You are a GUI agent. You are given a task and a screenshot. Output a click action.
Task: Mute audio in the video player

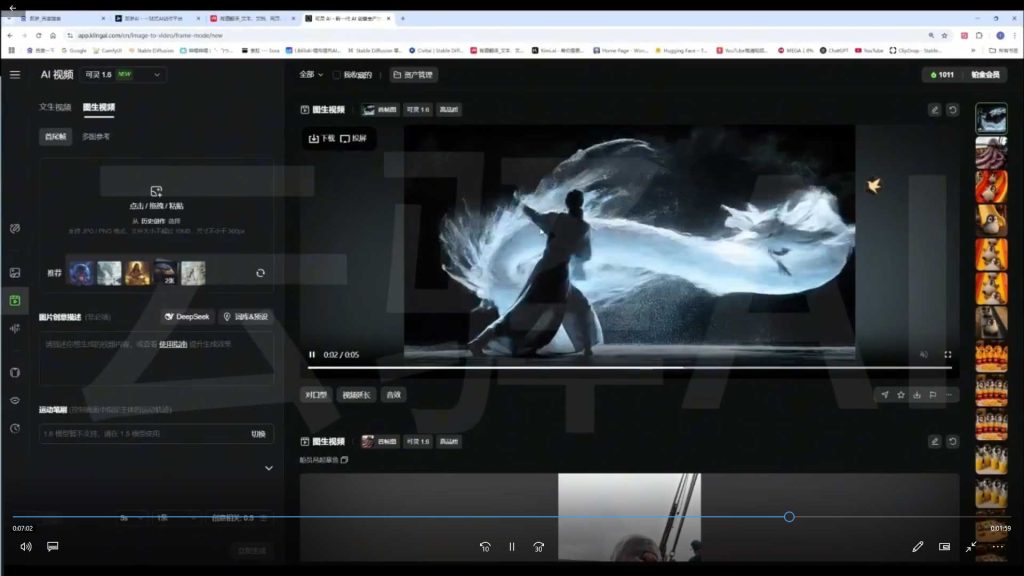[926, 352]
